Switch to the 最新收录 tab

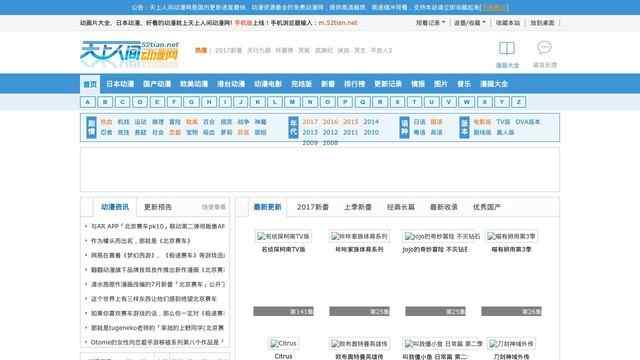coord(444,207)
